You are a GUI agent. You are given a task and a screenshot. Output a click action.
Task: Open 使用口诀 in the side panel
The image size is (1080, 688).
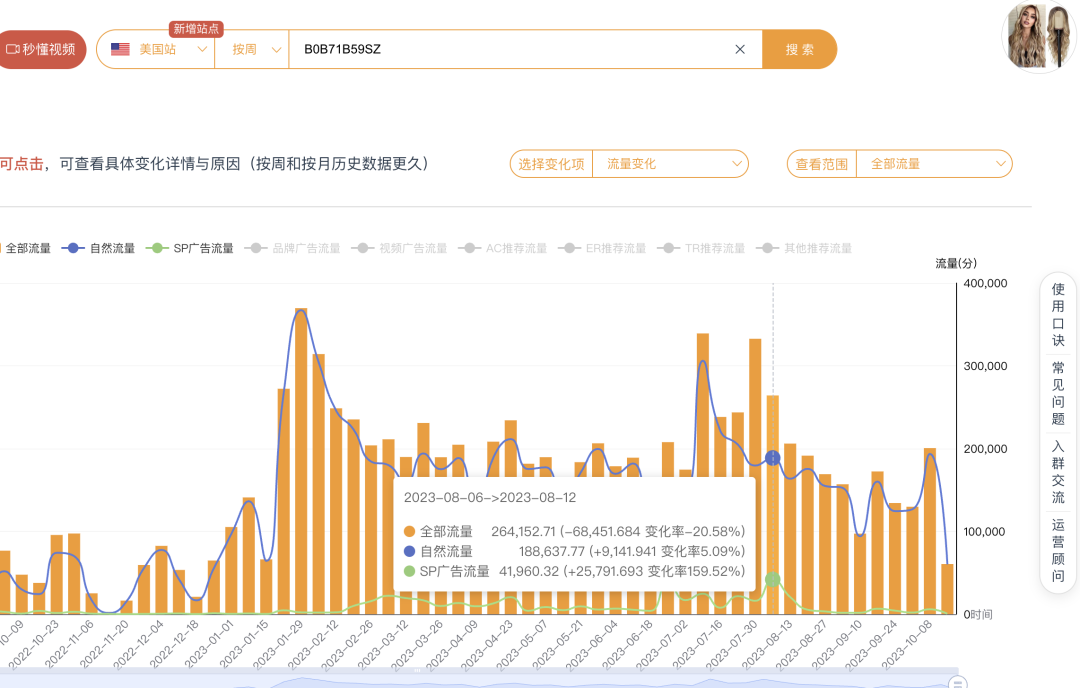point(1058,315)
